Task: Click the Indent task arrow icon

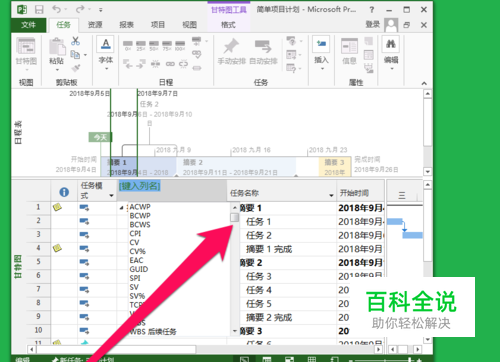Action: (x=141, y=64)
